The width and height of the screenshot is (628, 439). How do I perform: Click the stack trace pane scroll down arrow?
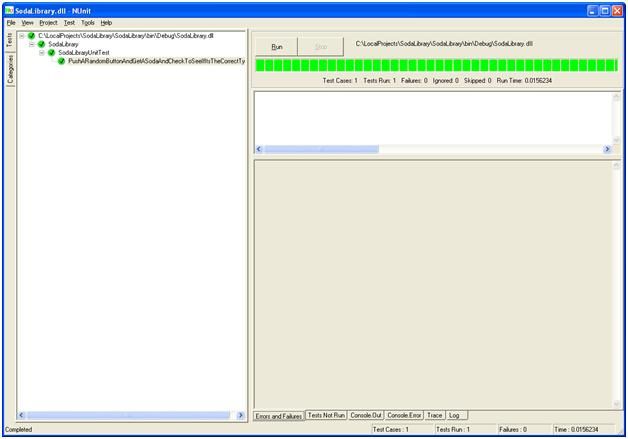coord(616,404)
